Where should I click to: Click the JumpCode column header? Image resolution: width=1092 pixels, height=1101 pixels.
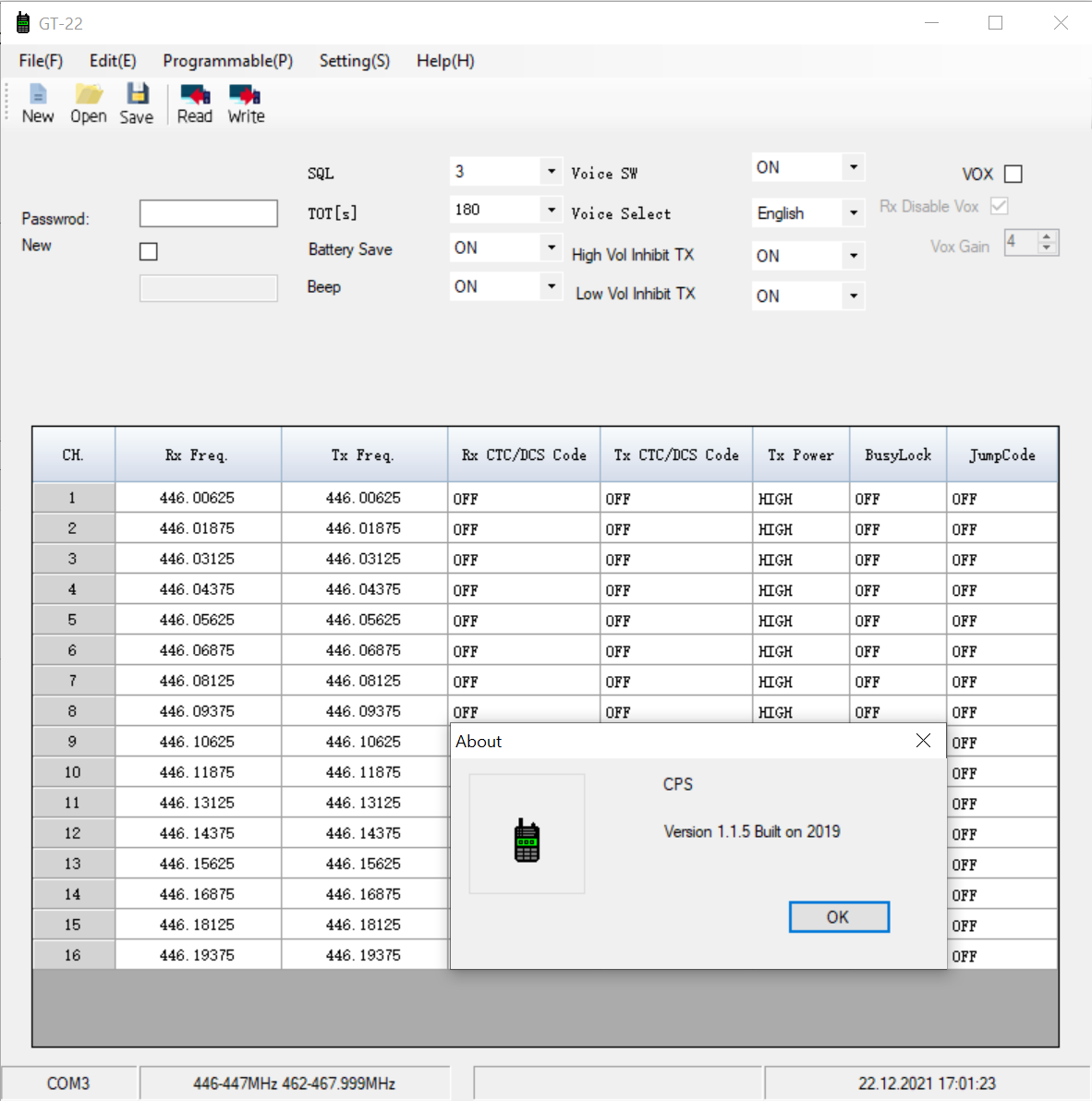[x=1002, y=455]
